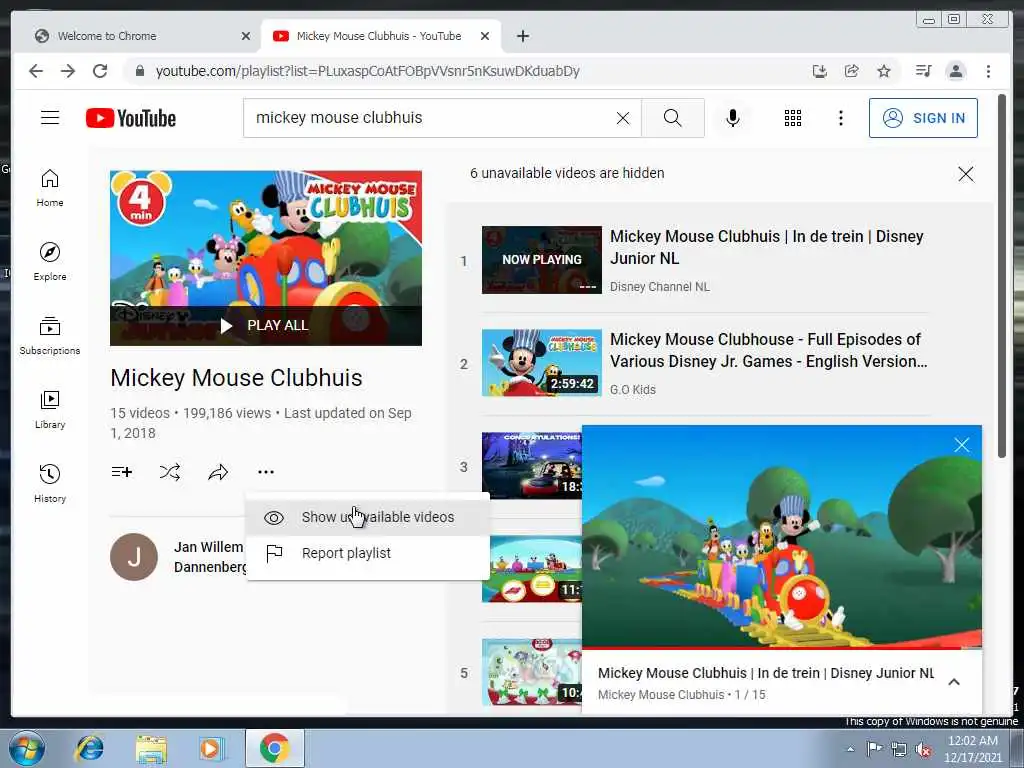Screen dimensions: 1024x768
Task: Click PLAY ALL on playlist cover
Action: [266, 325]
